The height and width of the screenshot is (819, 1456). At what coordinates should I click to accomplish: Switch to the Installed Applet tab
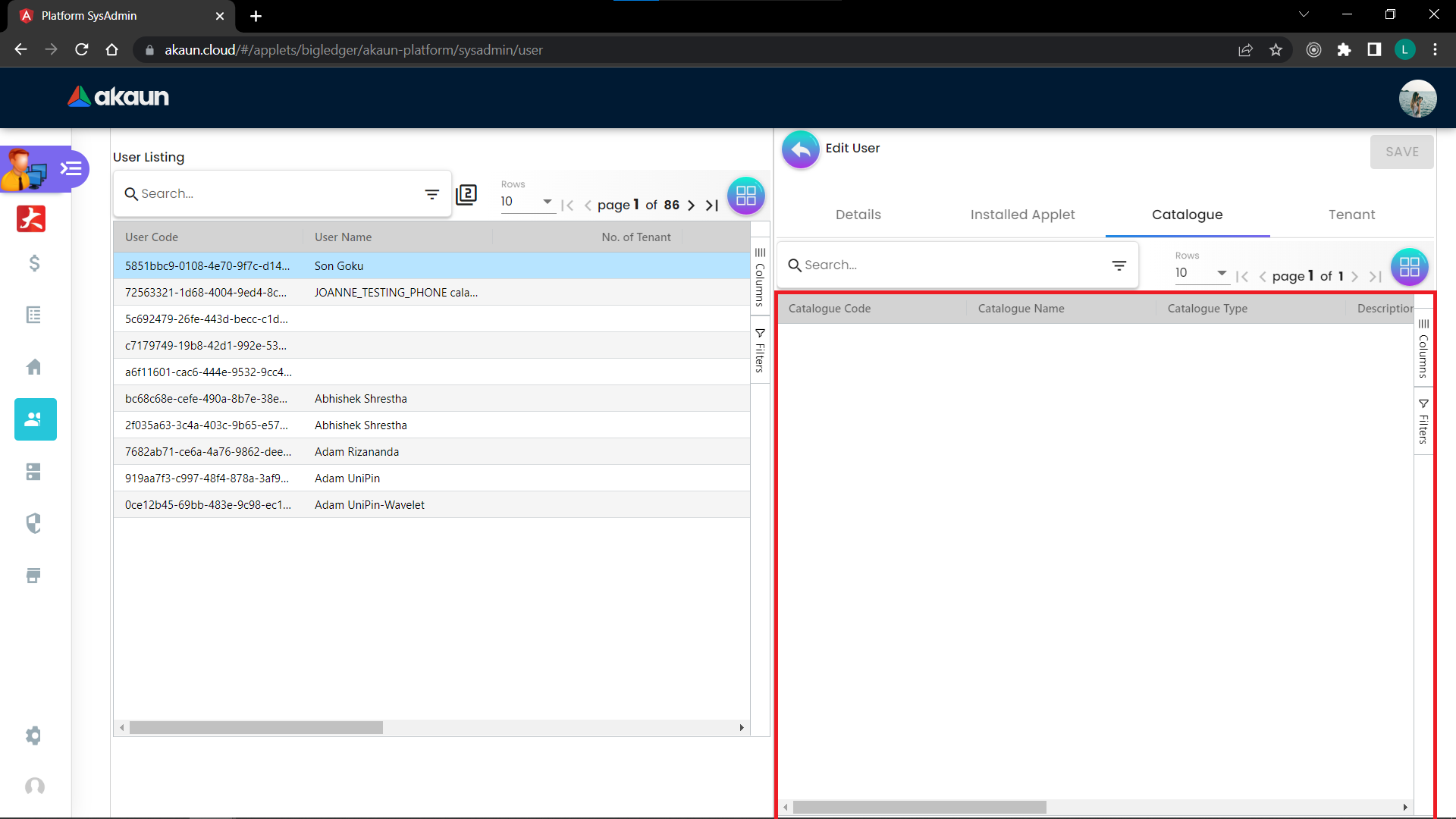click(1022, 215)
